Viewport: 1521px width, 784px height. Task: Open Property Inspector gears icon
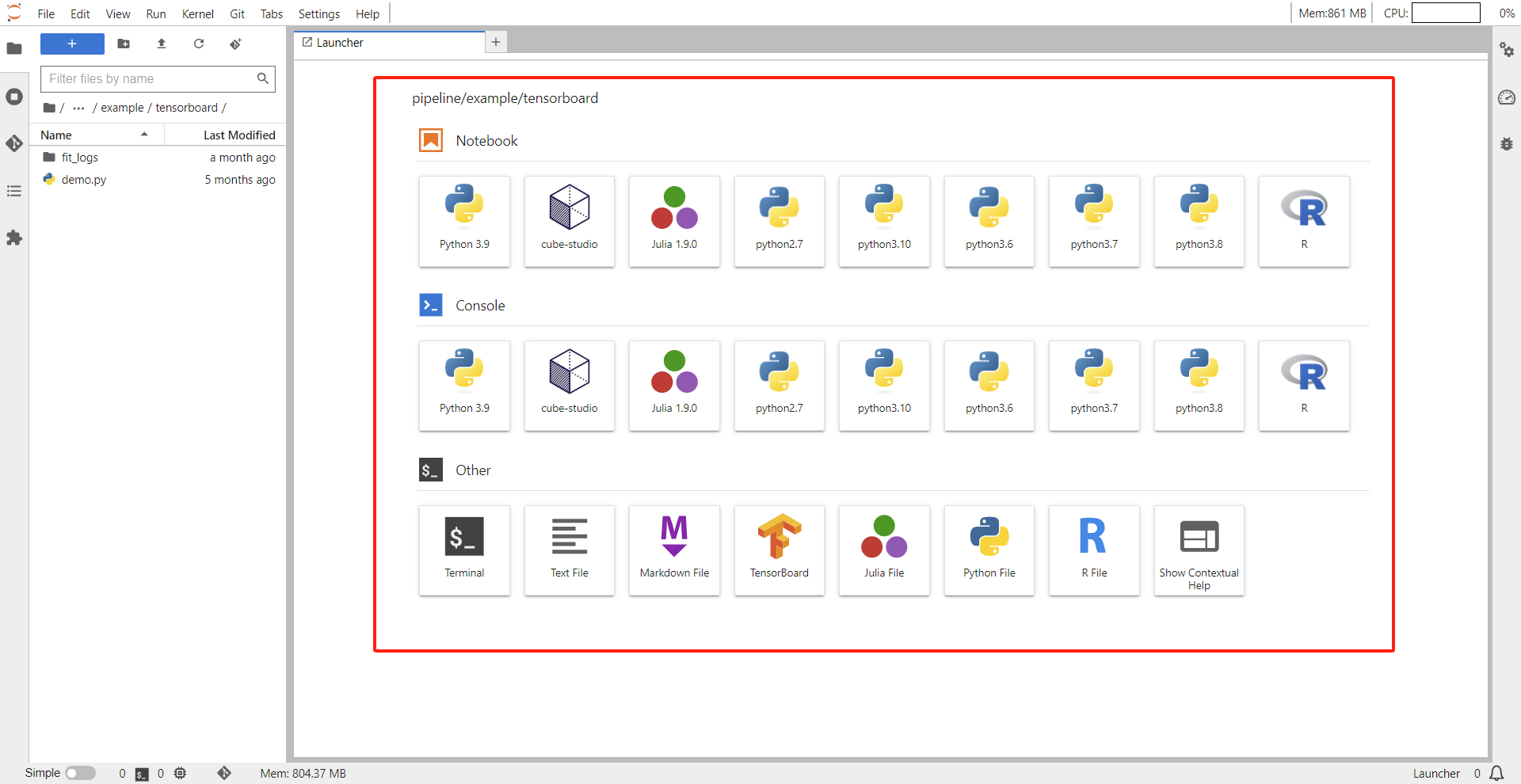click(1507, 50)
